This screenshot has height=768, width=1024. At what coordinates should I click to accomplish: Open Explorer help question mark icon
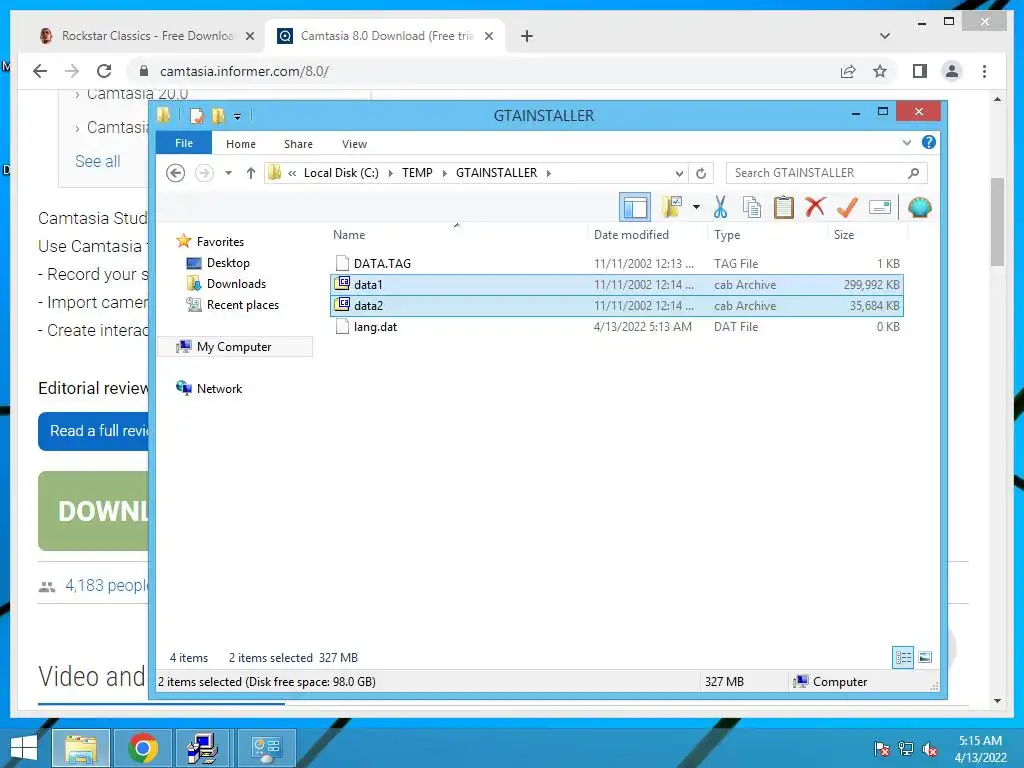click(x=929, y=142)
